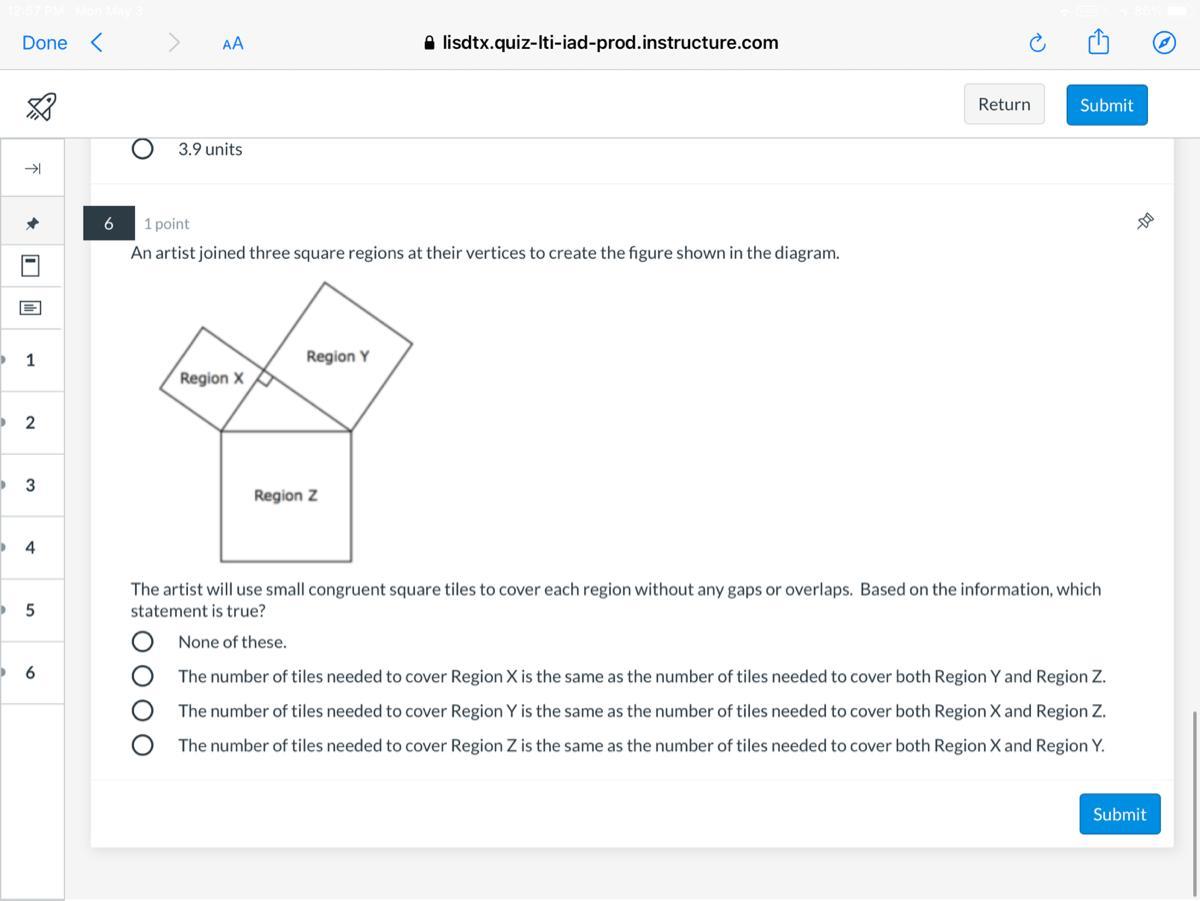Click the squares diagram image

coord(286,422)
